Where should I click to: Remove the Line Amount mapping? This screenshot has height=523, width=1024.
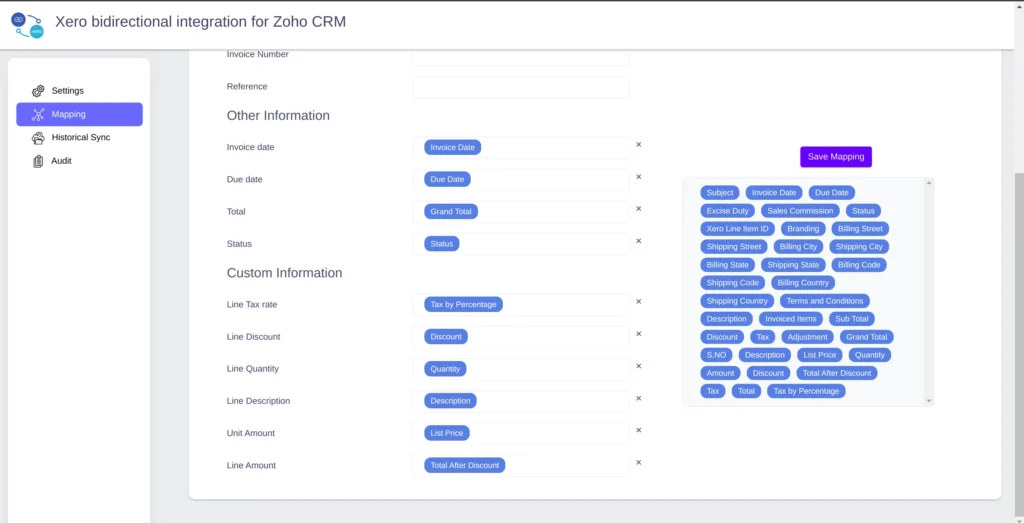tap(639, 462)
